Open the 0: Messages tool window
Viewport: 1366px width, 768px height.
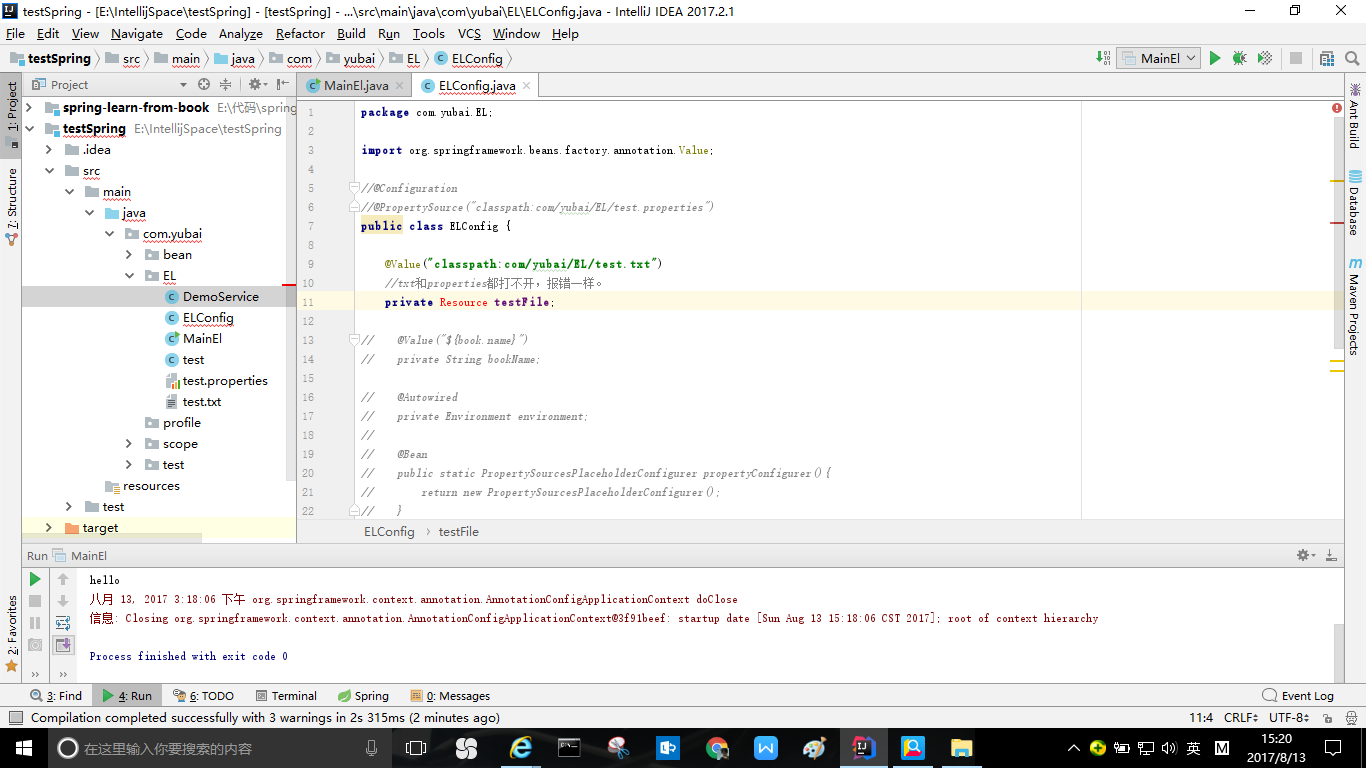tap(450, 696)
